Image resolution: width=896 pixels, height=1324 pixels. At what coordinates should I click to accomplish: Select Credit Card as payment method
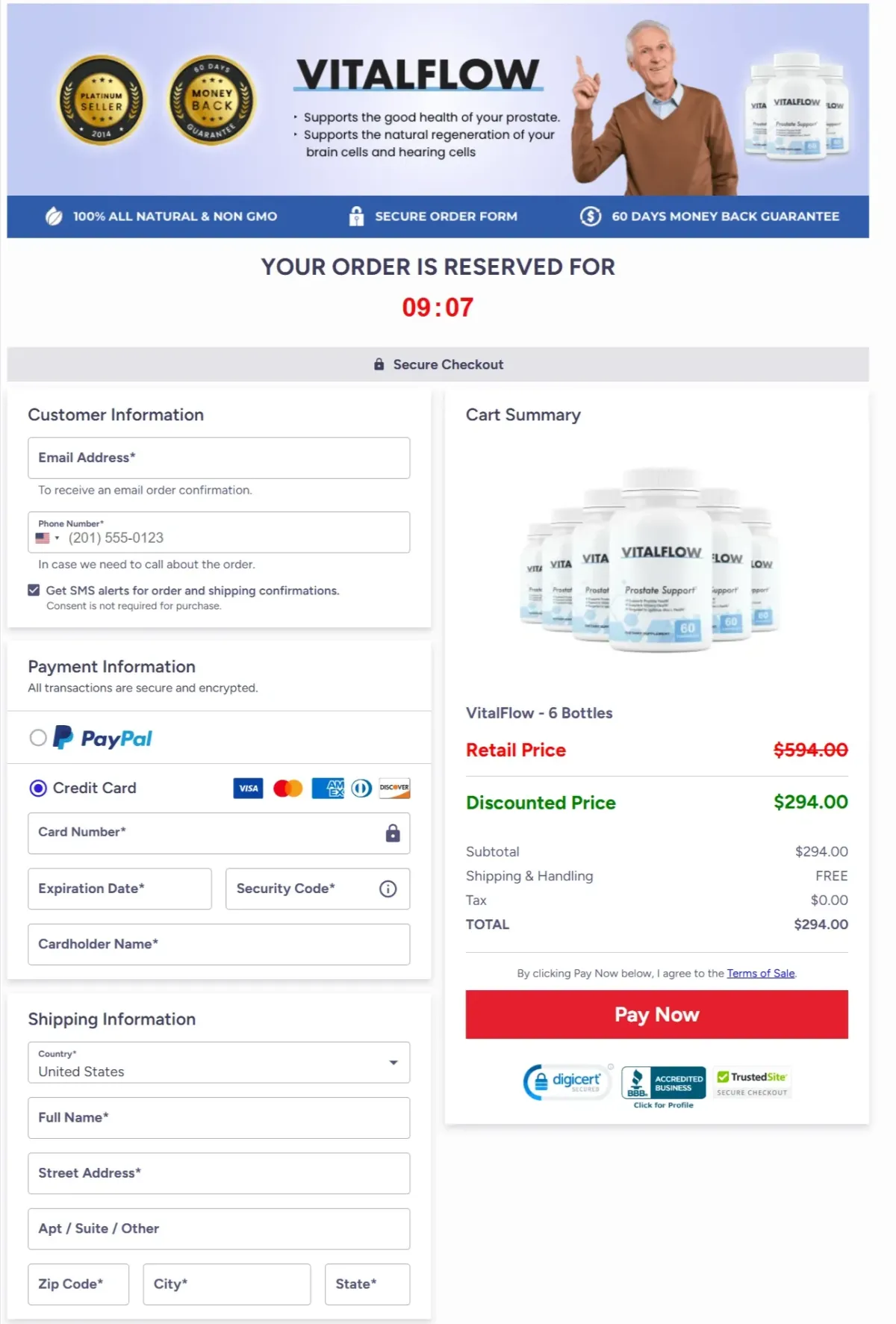(x=37, y=789)
